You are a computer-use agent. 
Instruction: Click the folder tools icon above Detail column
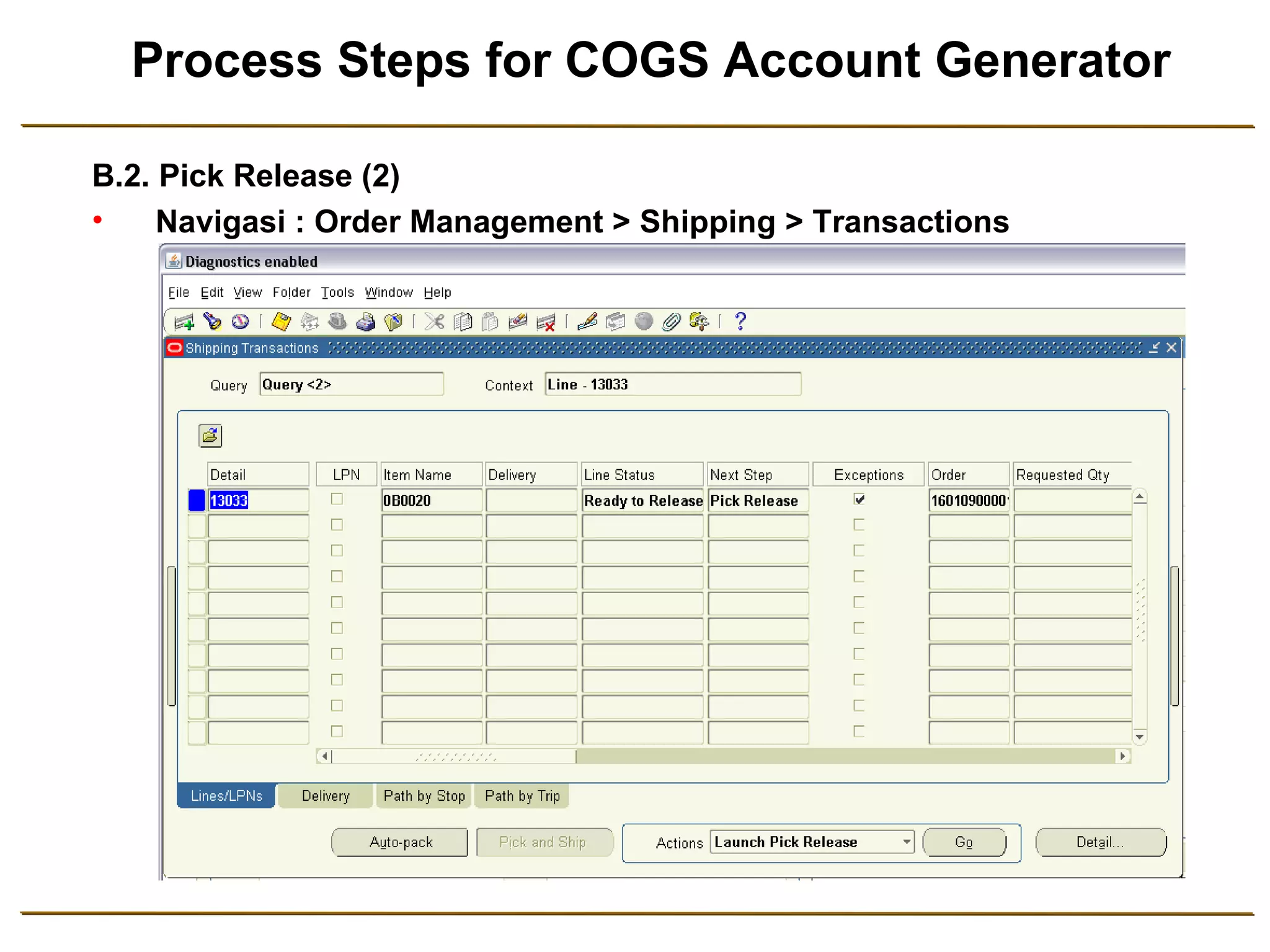(210, 436)
